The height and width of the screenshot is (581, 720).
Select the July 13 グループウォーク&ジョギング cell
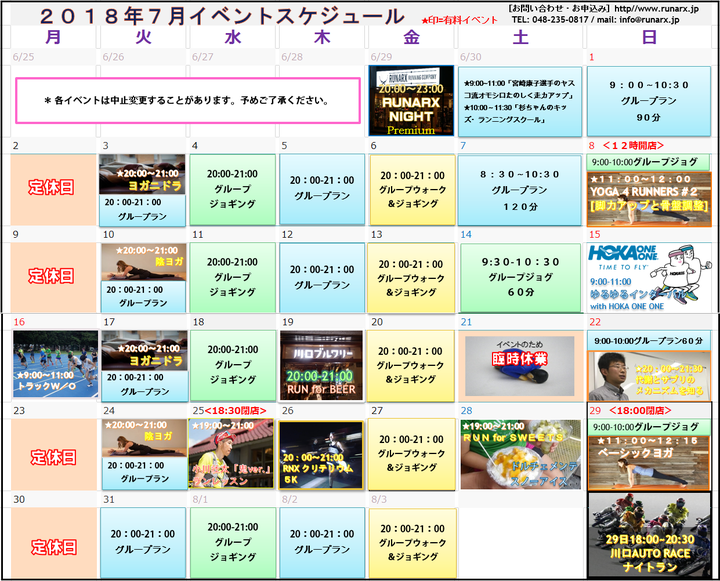point(411,278)
